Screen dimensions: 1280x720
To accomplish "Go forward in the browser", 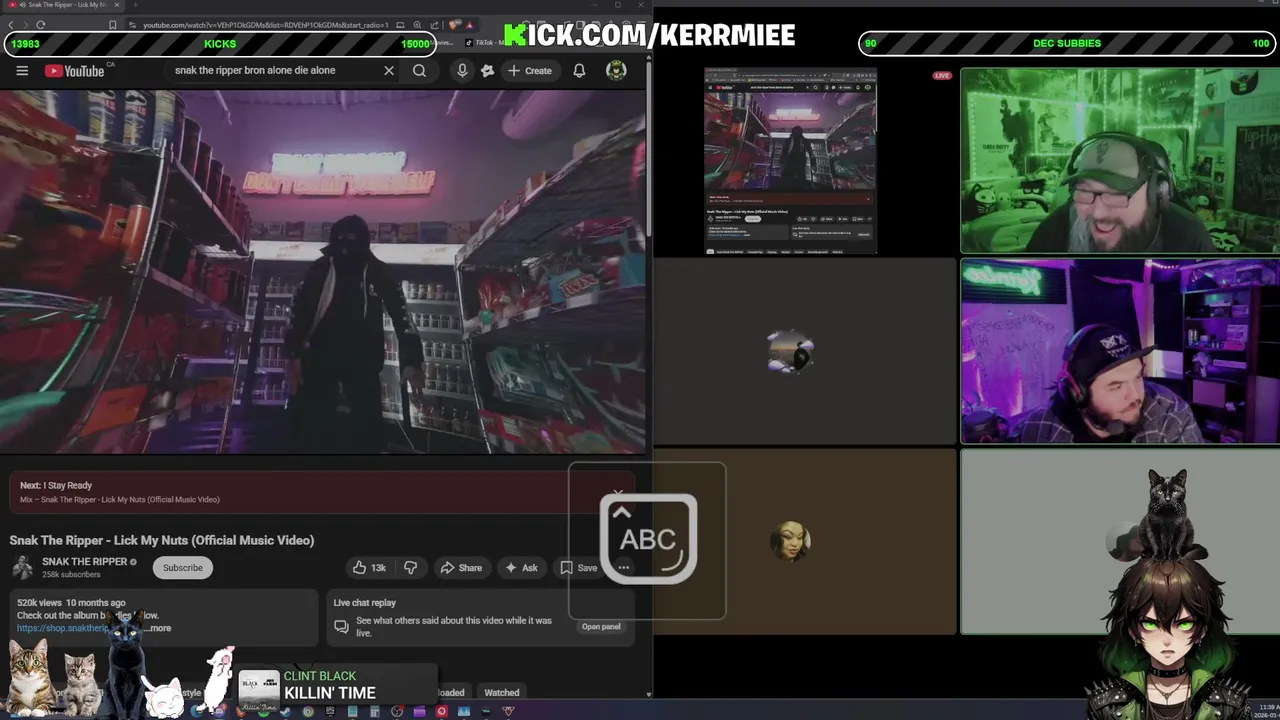I will point(26,25).
